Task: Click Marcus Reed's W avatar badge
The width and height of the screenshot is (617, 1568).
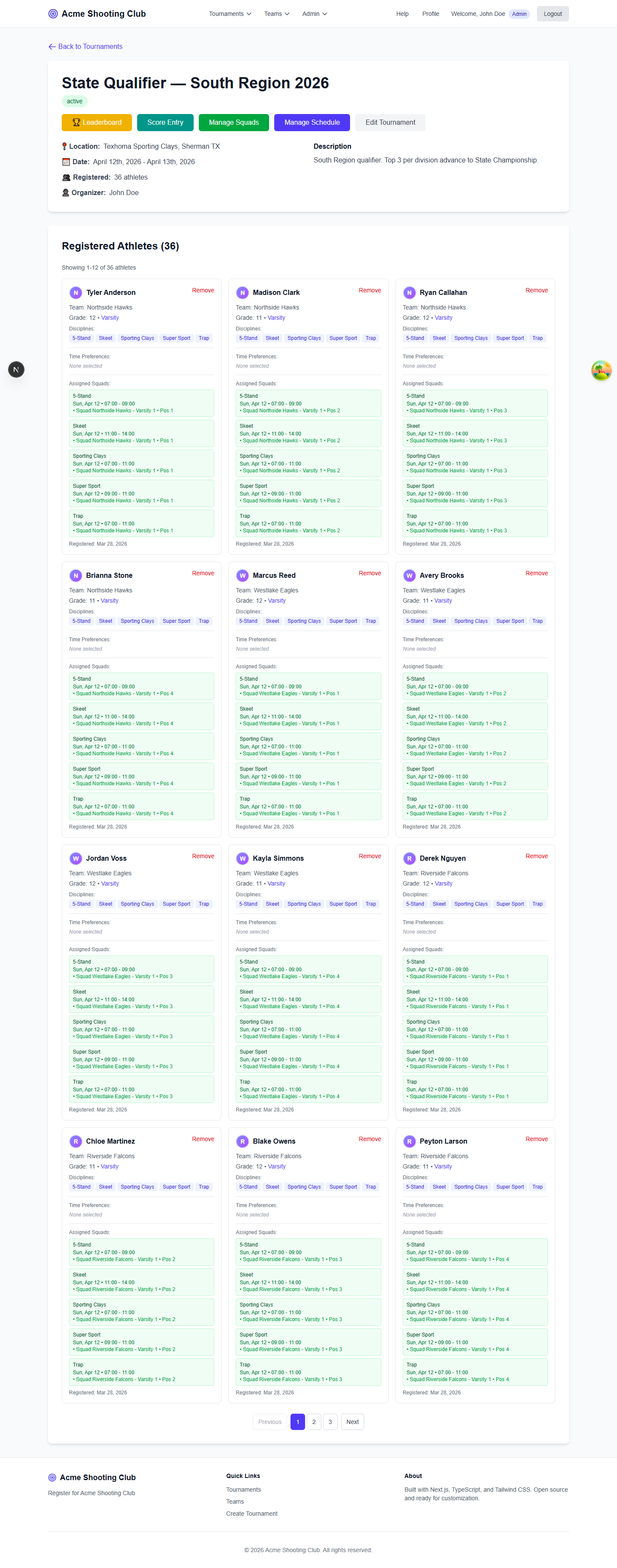Action: (242, 575)
